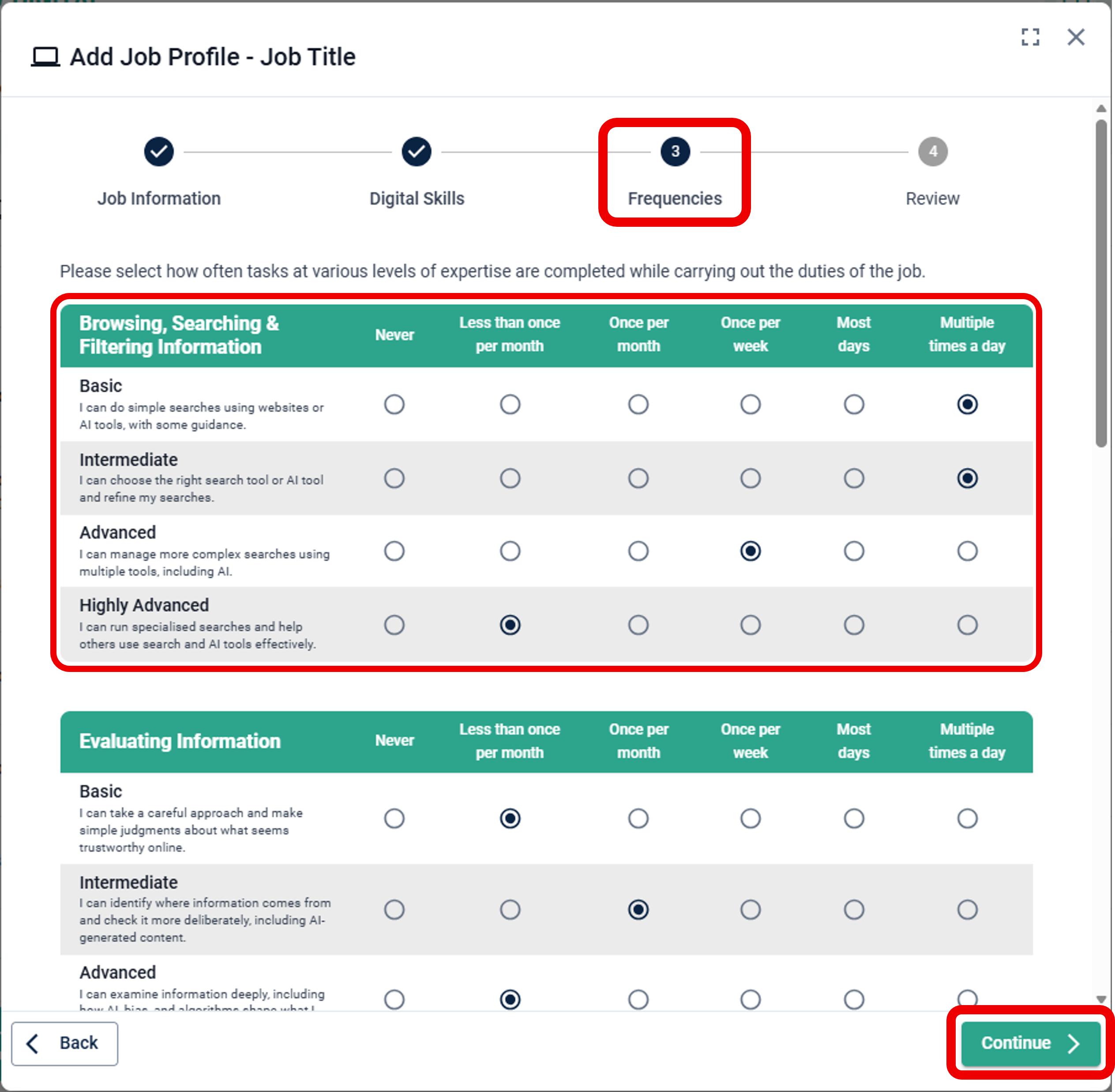Click the step 4 Review circle icon
This screenshot has height=1092, width=1115.
coord(933,152)
